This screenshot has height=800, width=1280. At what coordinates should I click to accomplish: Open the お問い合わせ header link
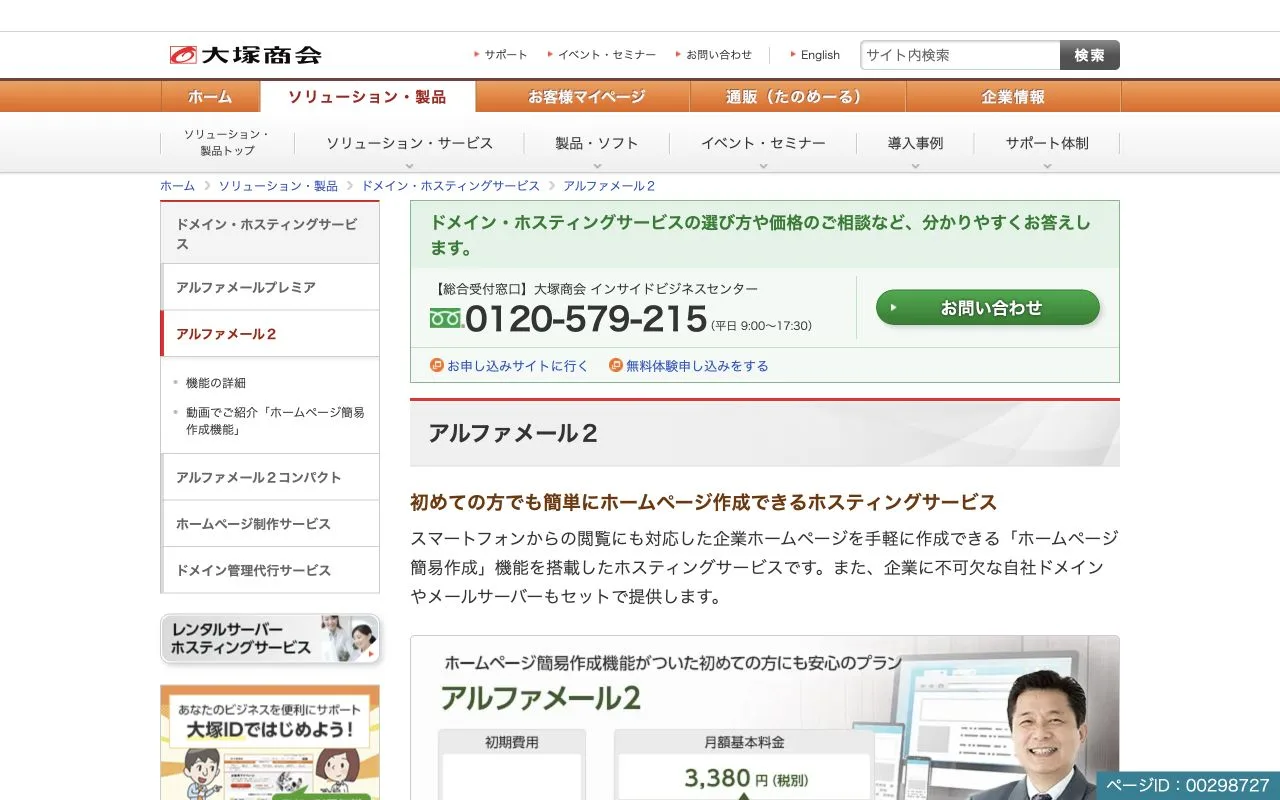(x=719, y=55)
